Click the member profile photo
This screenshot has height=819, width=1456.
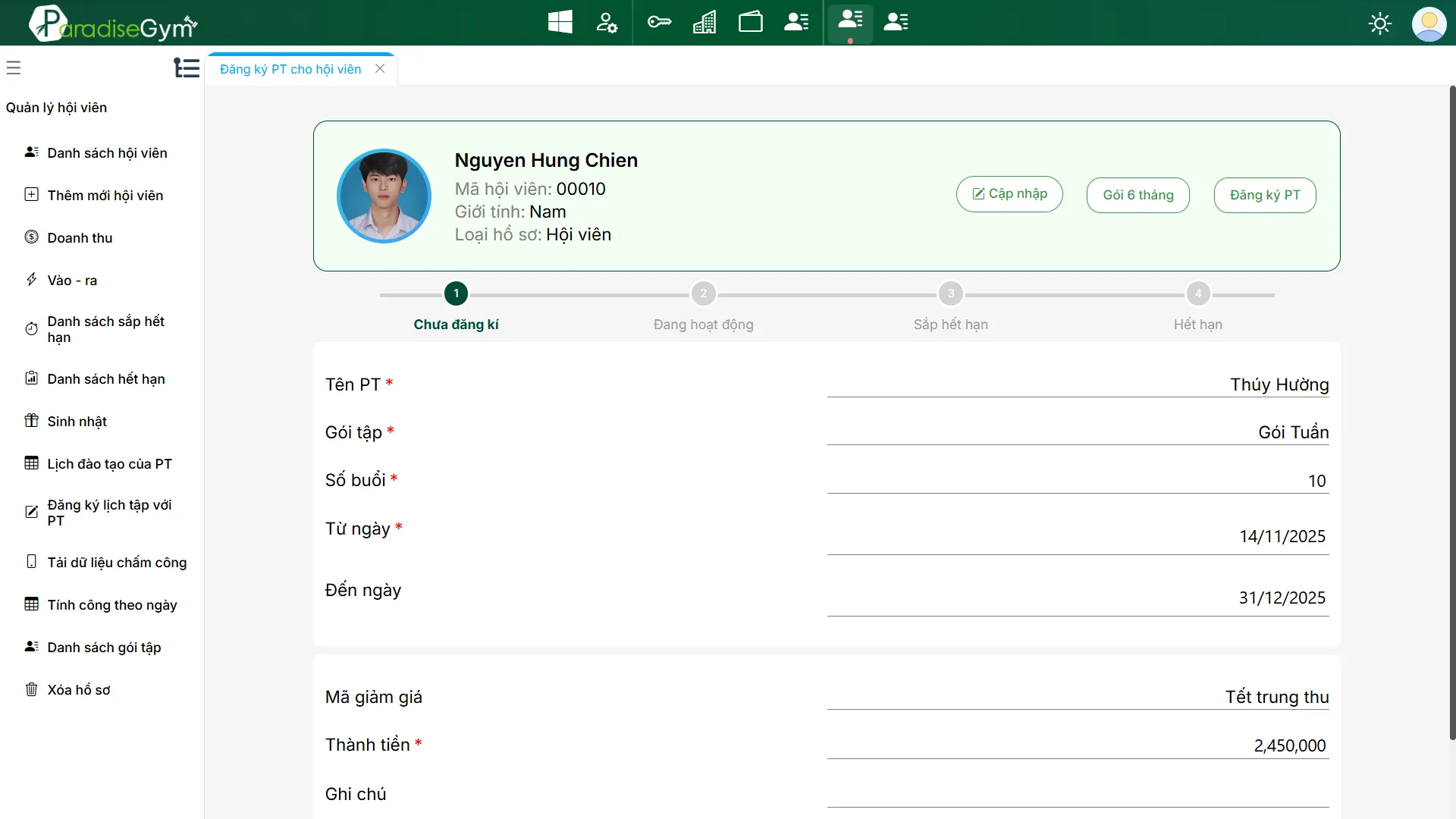click(x=384, y=196)
